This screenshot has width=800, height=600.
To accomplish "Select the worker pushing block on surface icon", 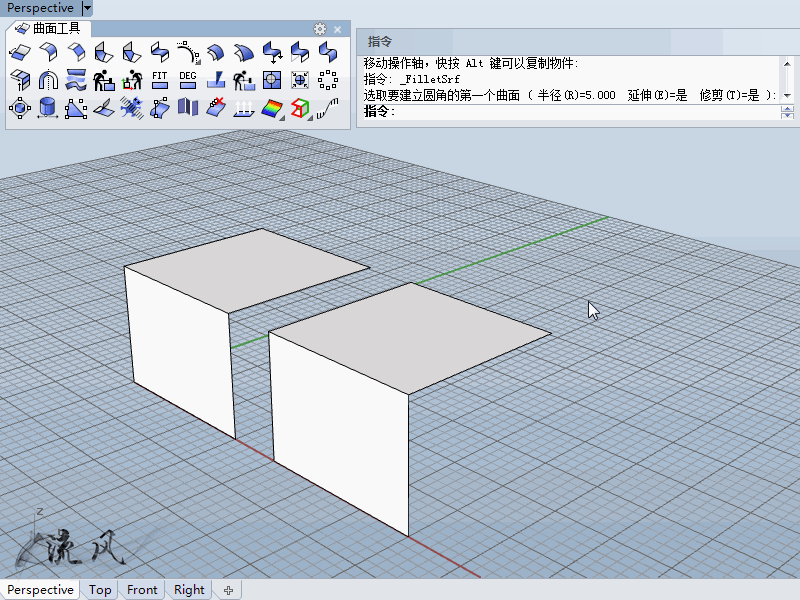I will click(x=244, y=80).
